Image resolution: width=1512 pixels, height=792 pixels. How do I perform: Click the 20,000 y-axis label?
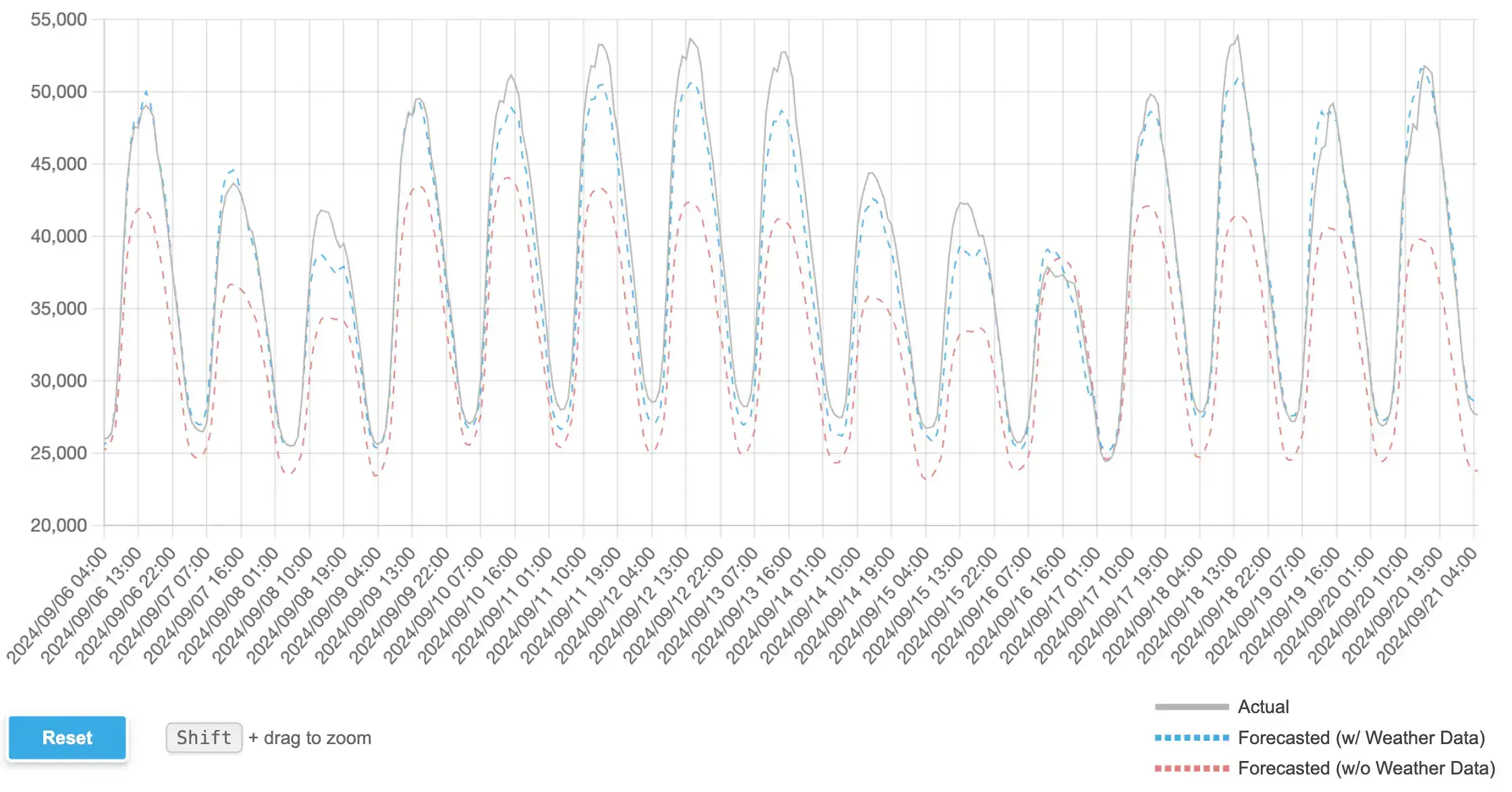[59, 525]
